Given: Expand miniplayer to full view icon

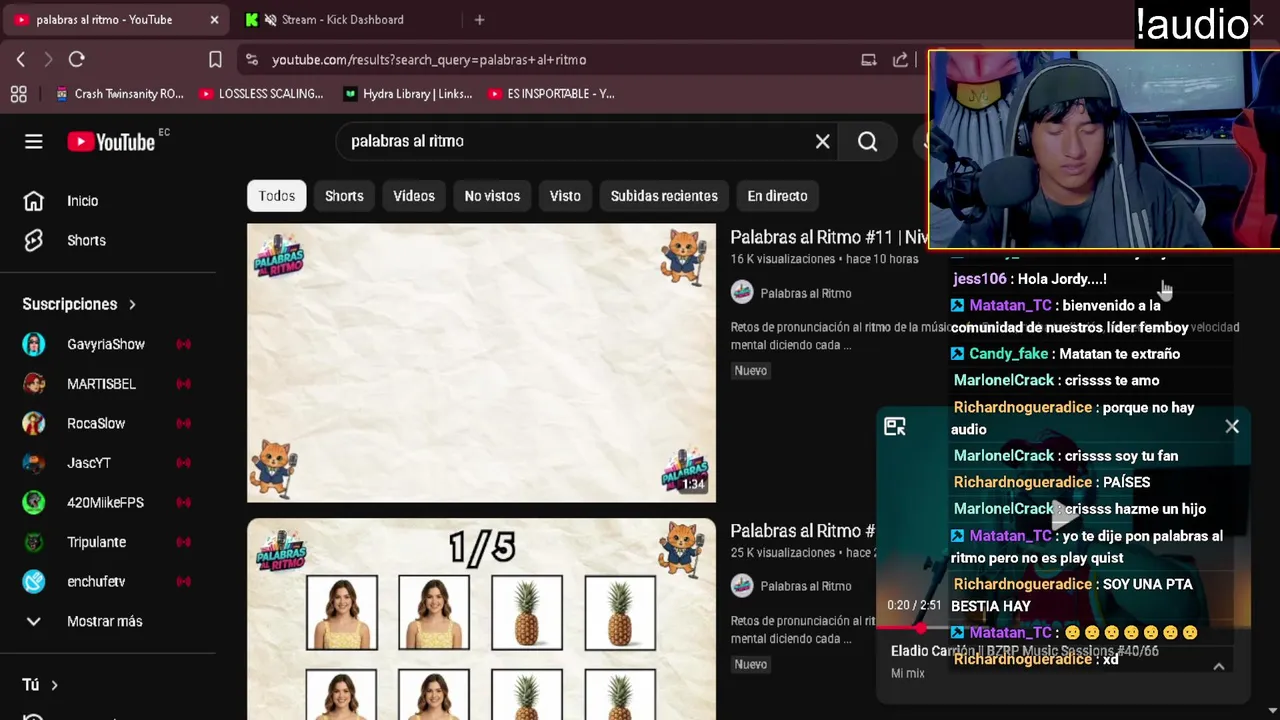Looking at the screenshot, I should click(894, 427).
